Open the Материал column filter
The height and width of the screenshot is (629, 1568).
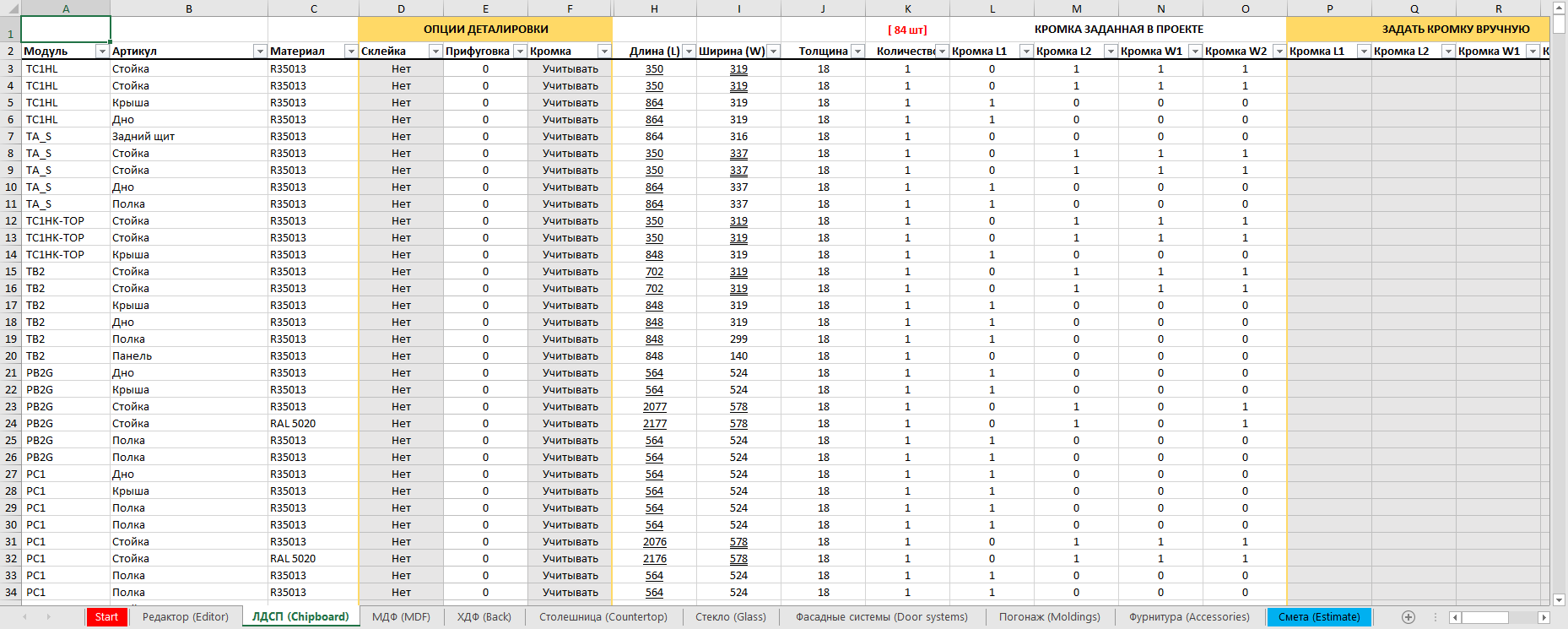pos(350,52)
